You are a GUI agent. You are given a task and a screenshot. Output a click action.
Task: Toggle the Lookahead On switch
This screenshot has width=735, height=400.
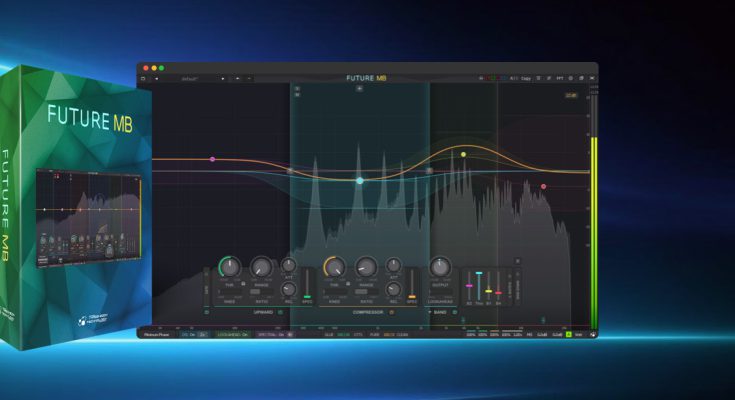click(234, 333)
